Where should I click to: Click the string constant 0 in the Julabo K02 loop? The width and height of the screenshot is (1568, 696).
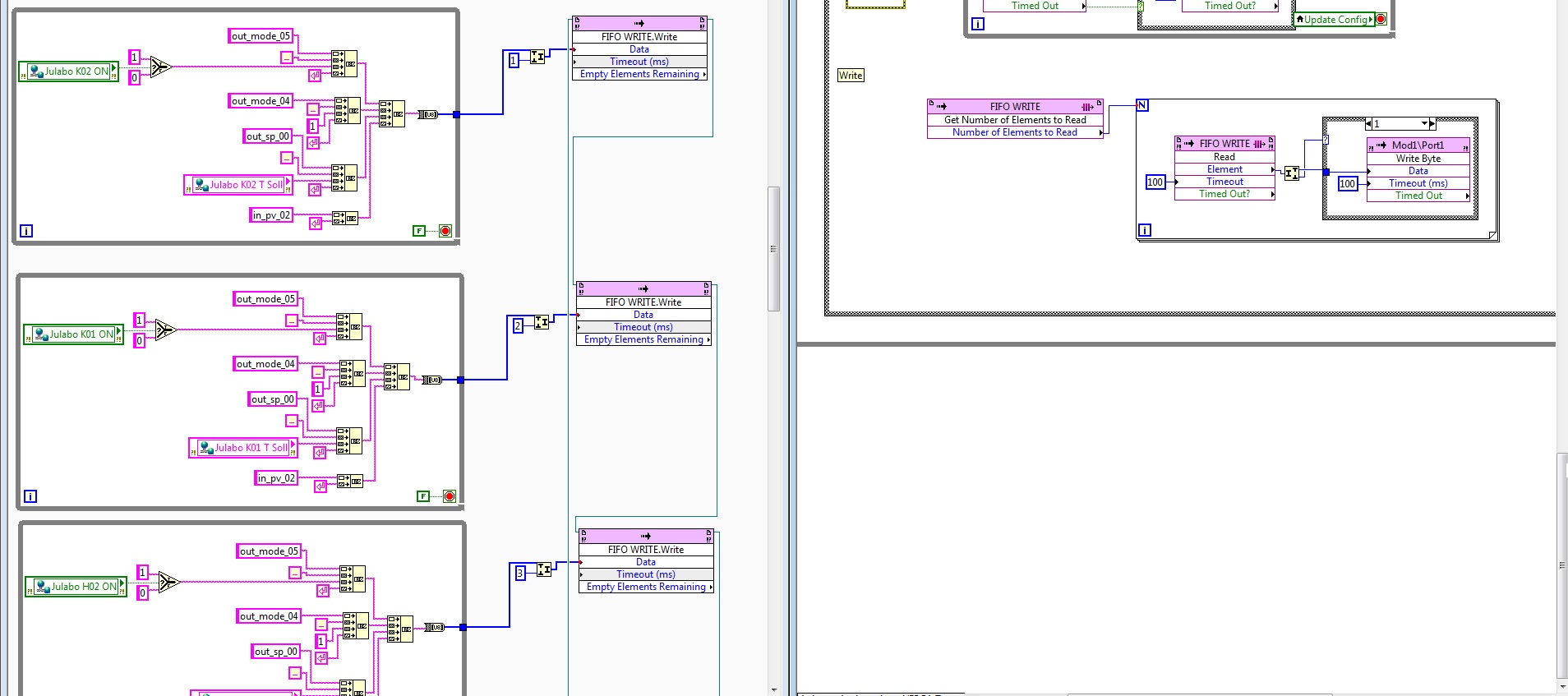coord(135,77)
